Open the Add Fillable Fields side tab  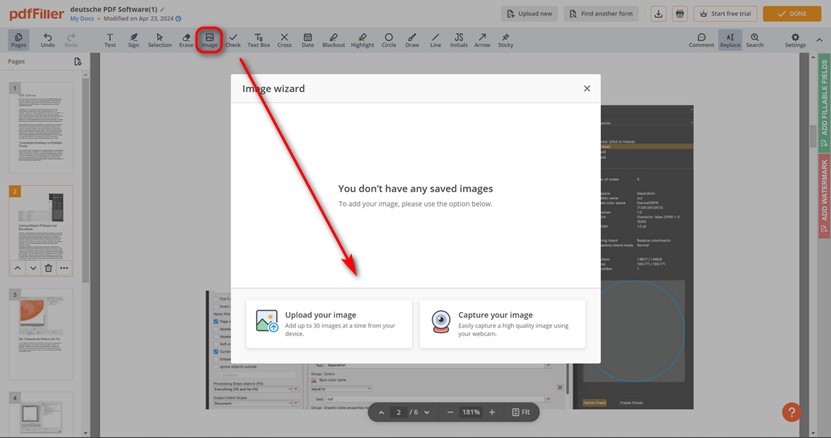point(824,96)
